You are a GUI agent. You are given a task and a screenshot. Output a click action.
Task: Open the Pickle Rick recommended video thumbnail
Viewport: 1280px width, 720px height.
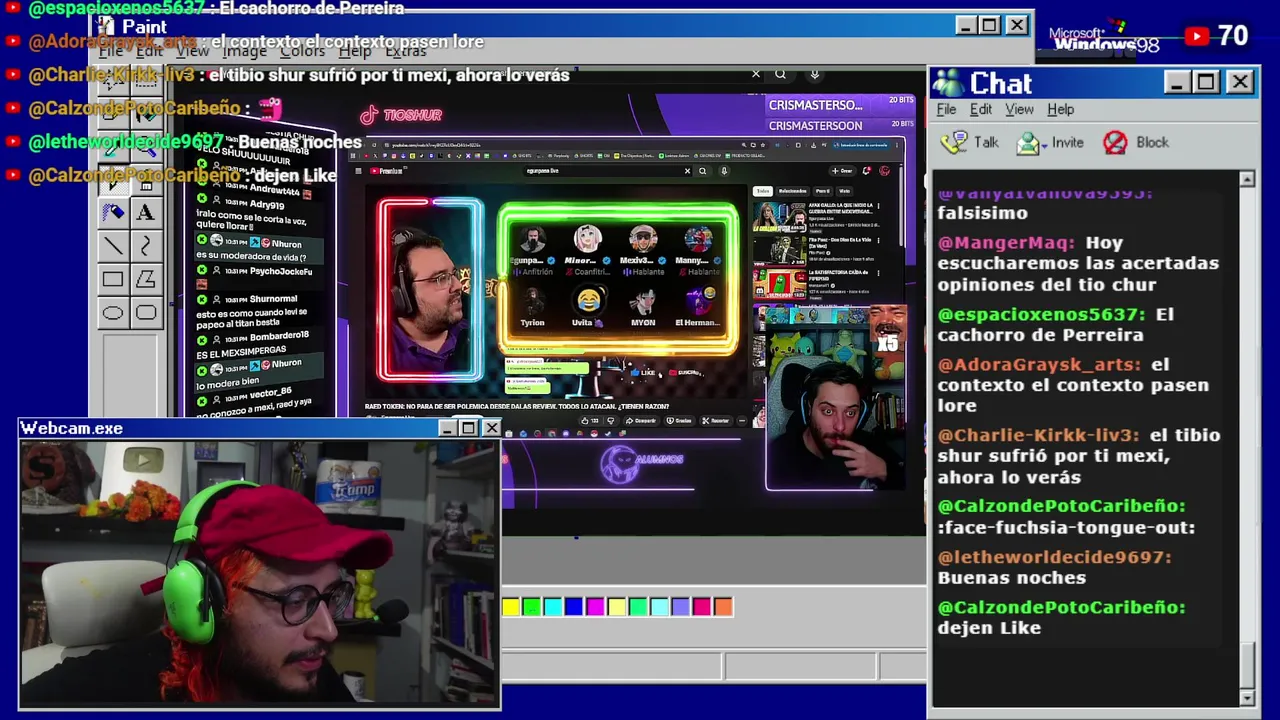coord(782,284)
